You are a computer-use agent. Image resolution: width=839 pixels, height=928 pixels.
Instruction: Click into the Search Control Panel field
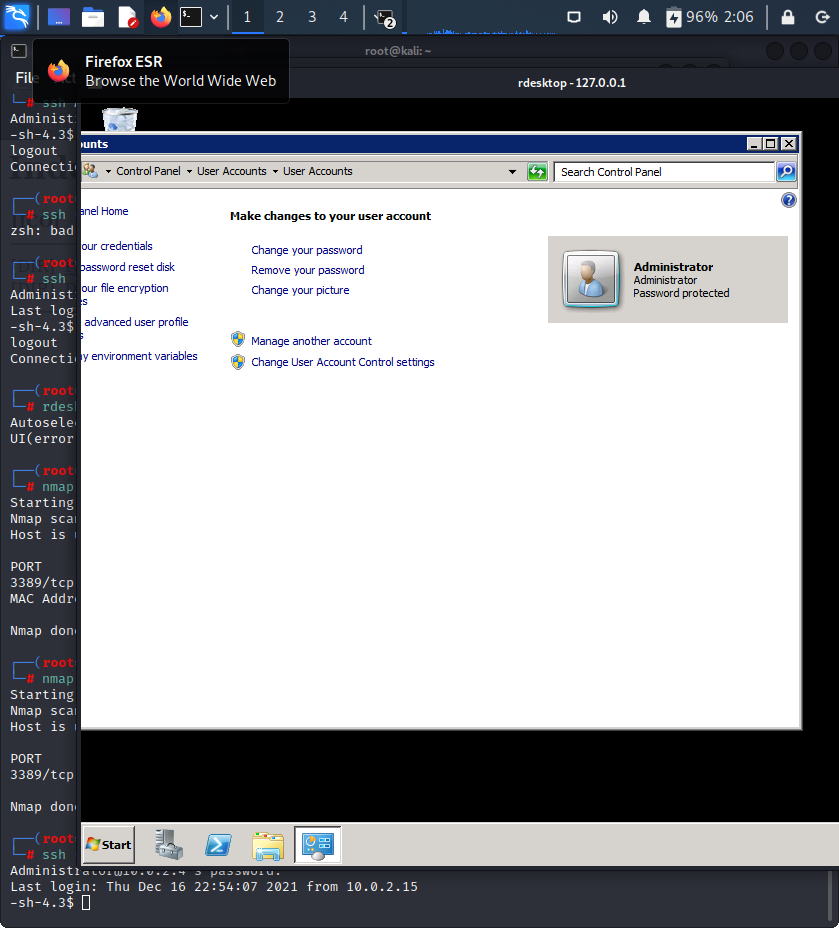click(664, 172)
